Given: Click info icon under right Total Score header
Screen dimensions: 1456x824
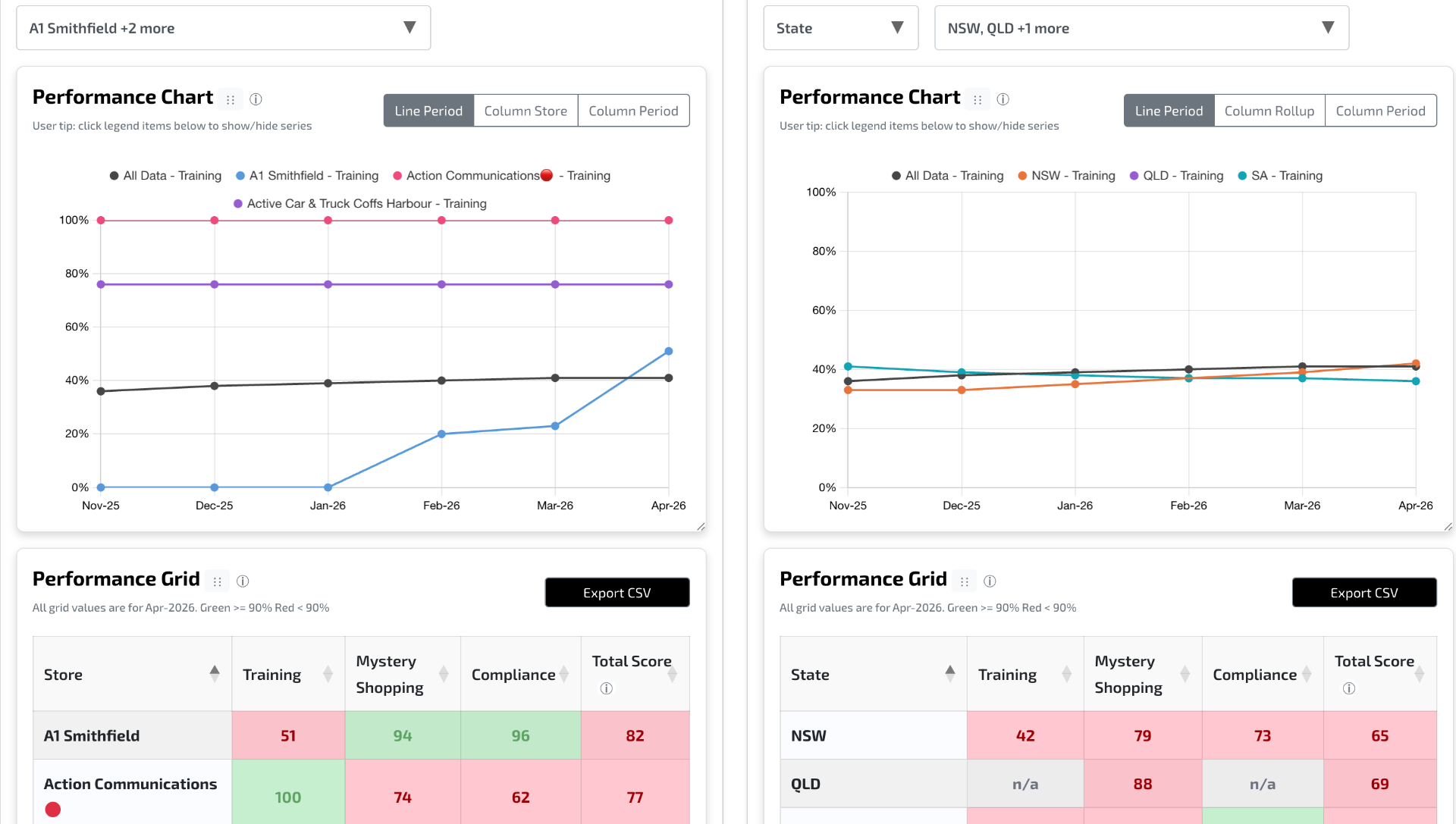Looking at the screenshot, I should point(1348,688).
